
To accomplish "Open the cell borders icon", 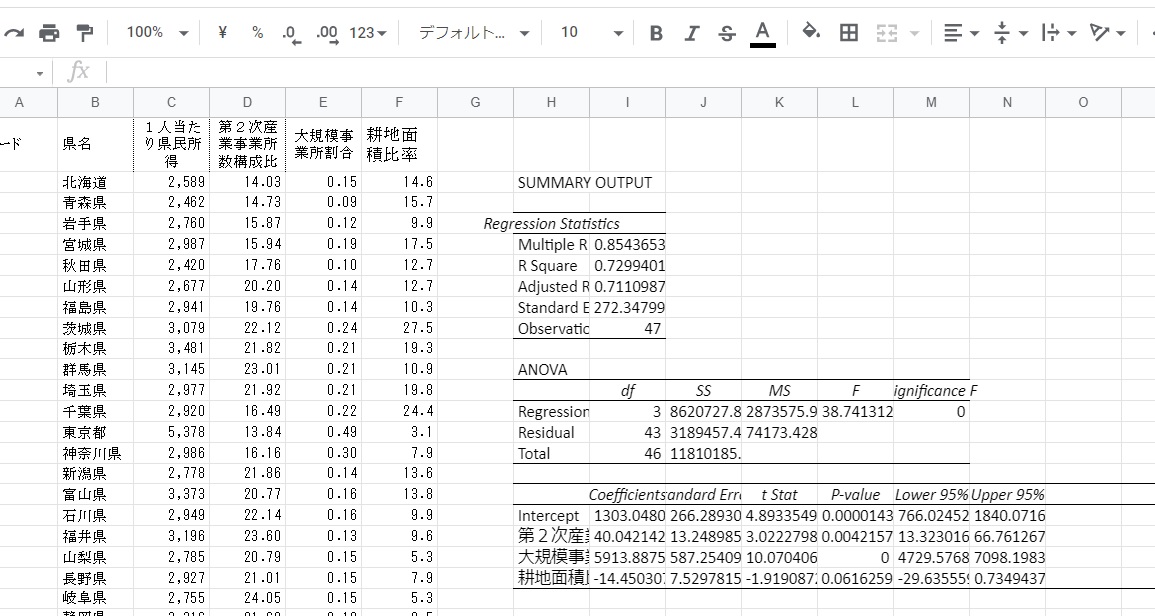I will tap(849, 32).
